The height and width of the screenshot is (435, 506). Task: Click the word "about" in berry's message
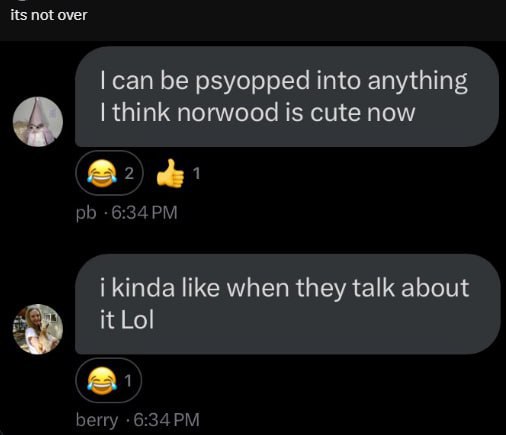[x=435, y=287]
